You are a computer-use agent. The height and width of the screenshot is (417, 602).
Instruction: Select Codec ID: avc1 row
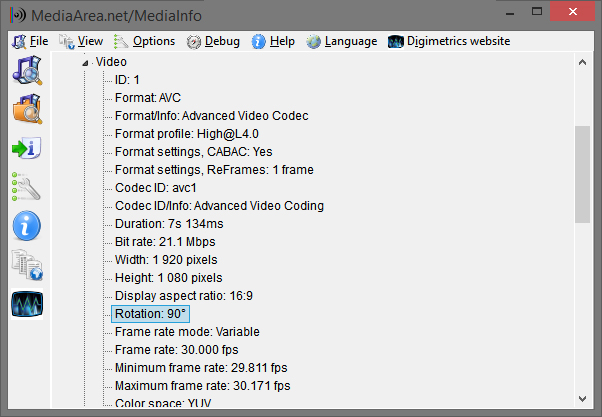tap(155, 188)
